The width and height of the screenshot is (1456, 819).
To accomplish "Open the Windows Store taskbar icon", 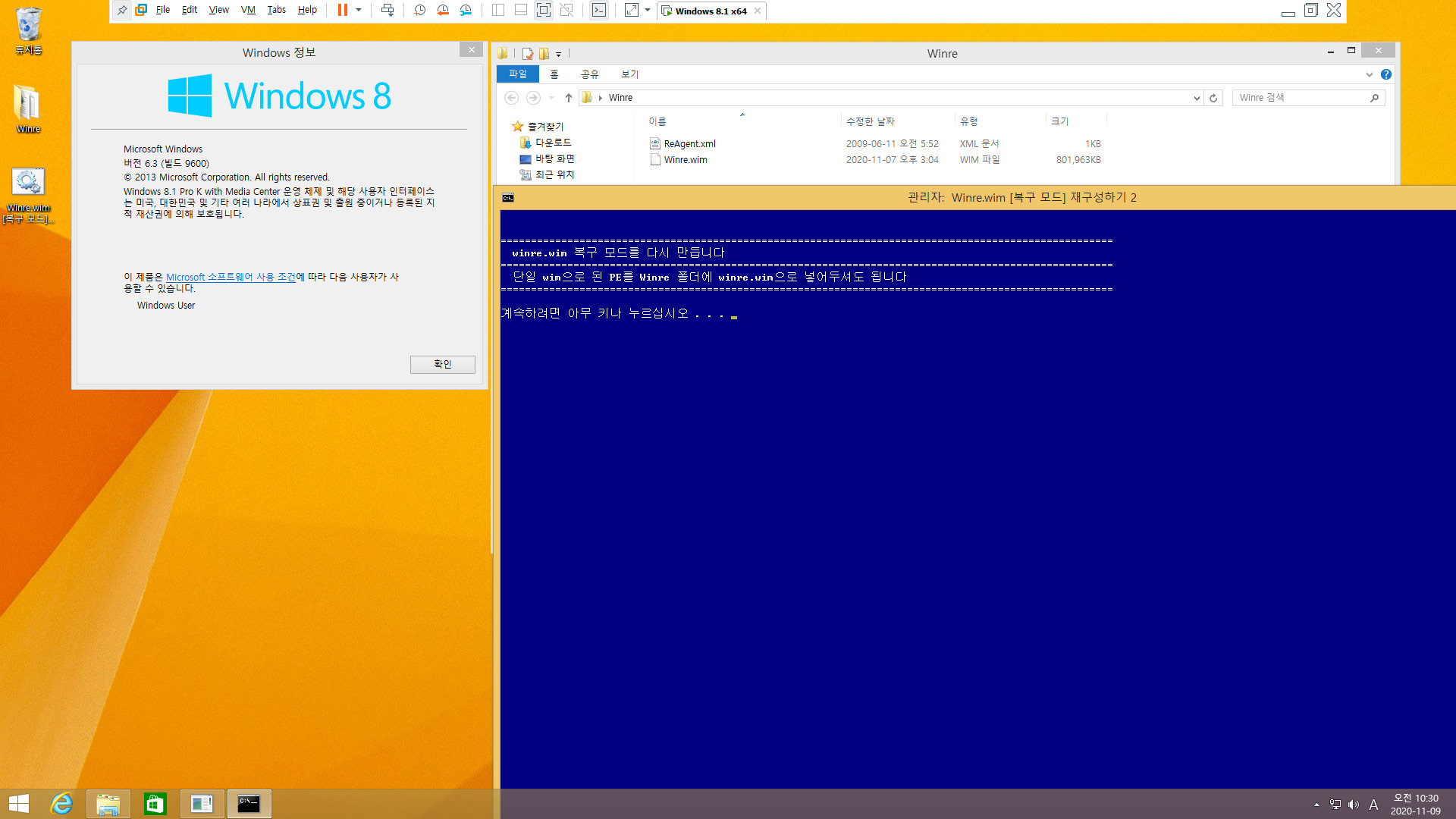I will point(155,804).
